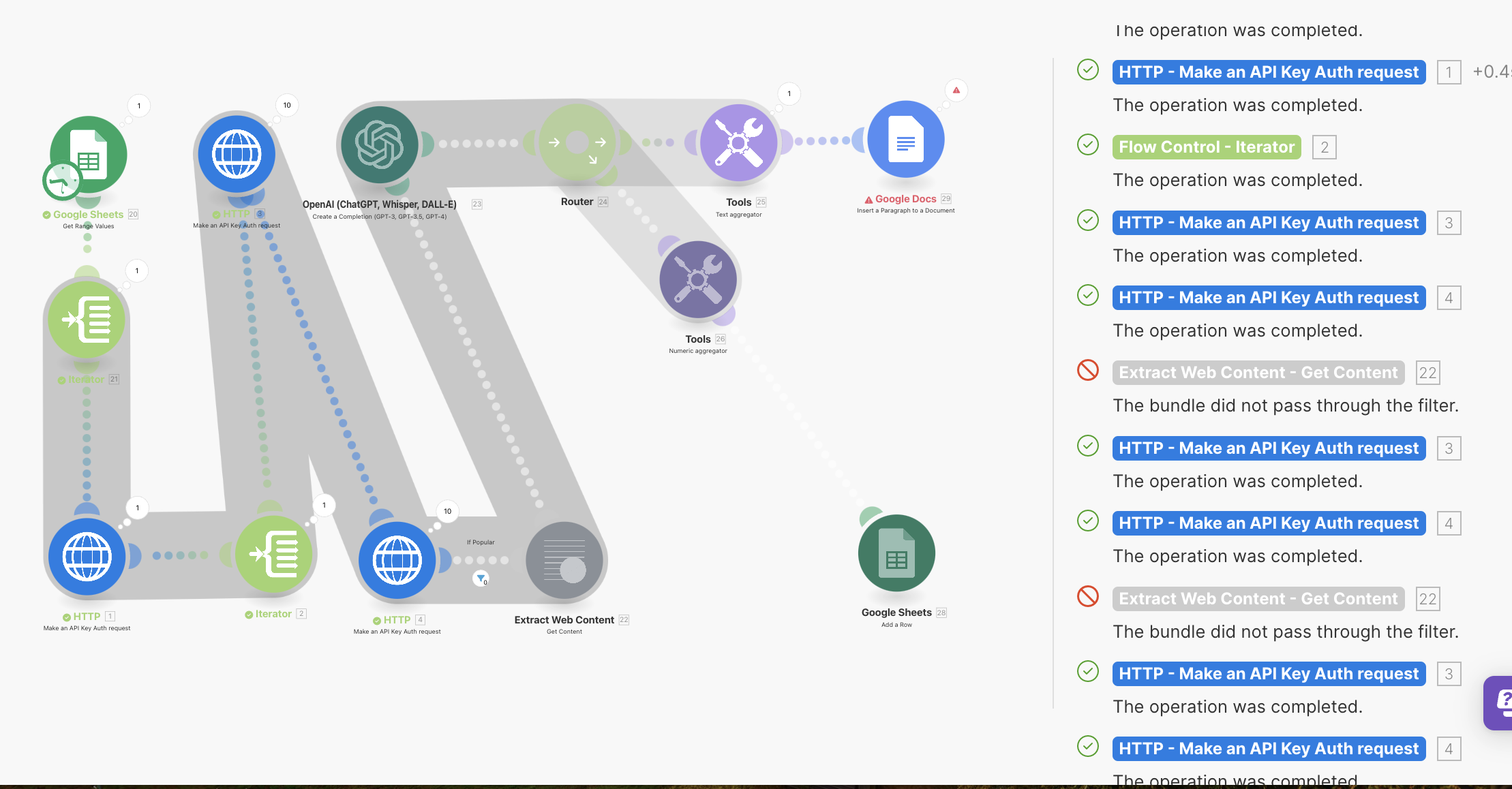Open the Iterator 21 module icon

(x=87, y=319)
